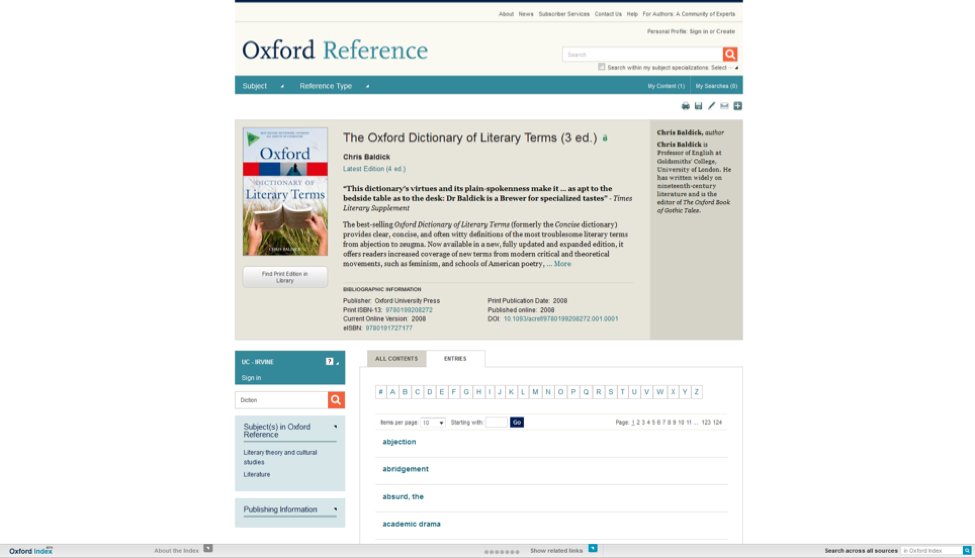The image size is (975, 558).
Task: Click the Oxford Index search icon in bottom bar
Action: 967,551
